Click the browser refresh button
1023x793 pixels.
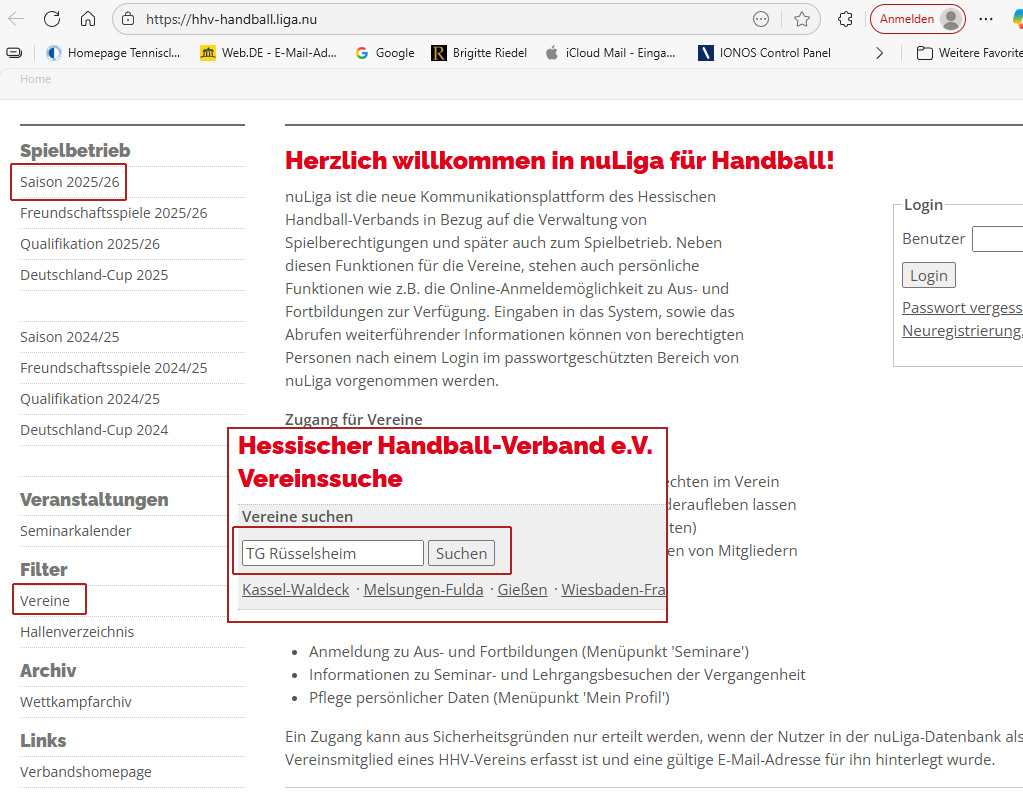pyautogui.click(x=52, y=19)
